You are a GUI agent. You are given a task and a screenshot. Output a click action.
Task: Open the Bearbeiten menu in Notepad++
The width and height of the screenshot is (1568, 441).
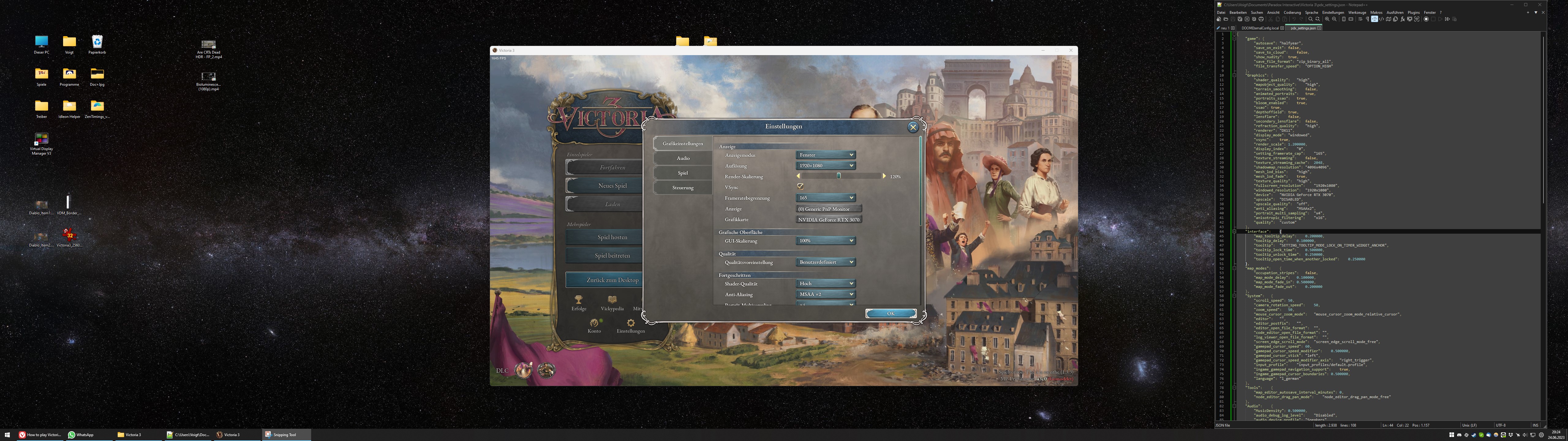click(x=1238, y=13)
